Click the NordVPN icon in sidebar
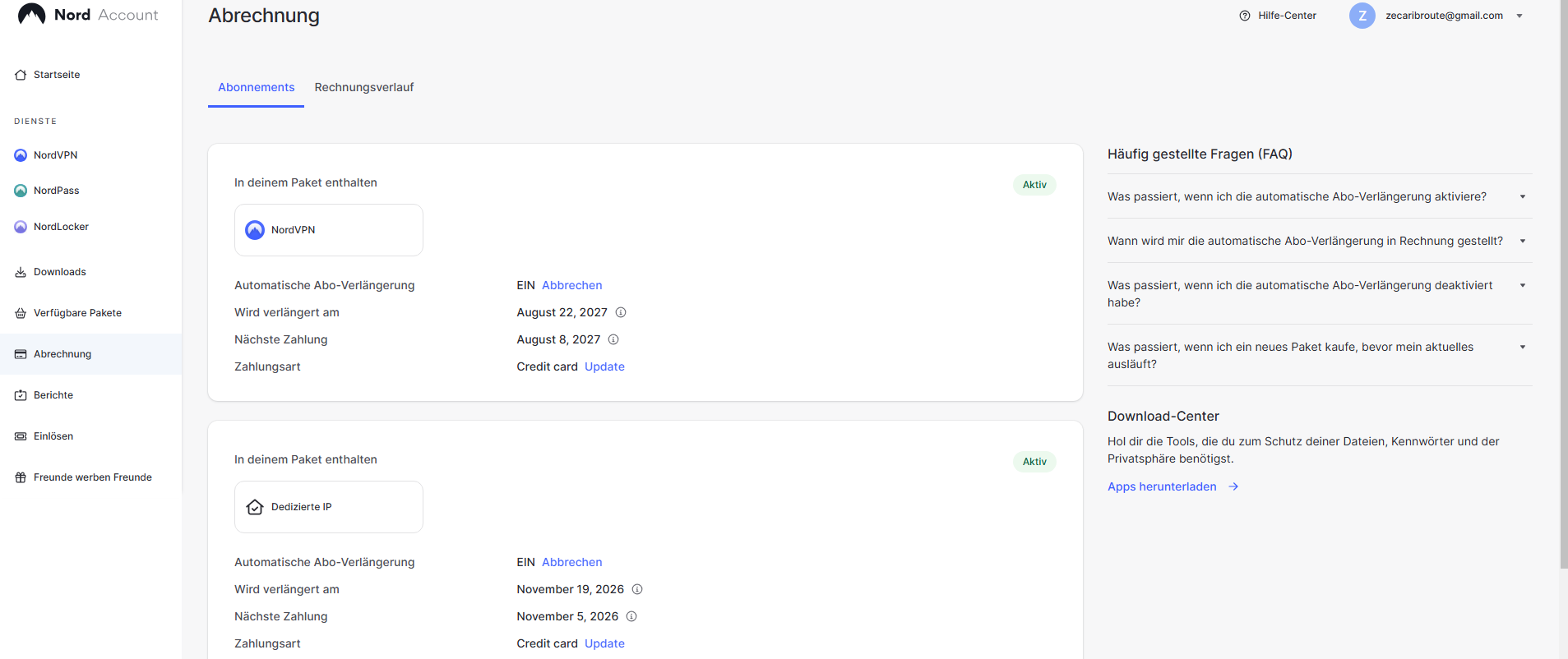The image size is (1568, 659). (x=21, y=155)
